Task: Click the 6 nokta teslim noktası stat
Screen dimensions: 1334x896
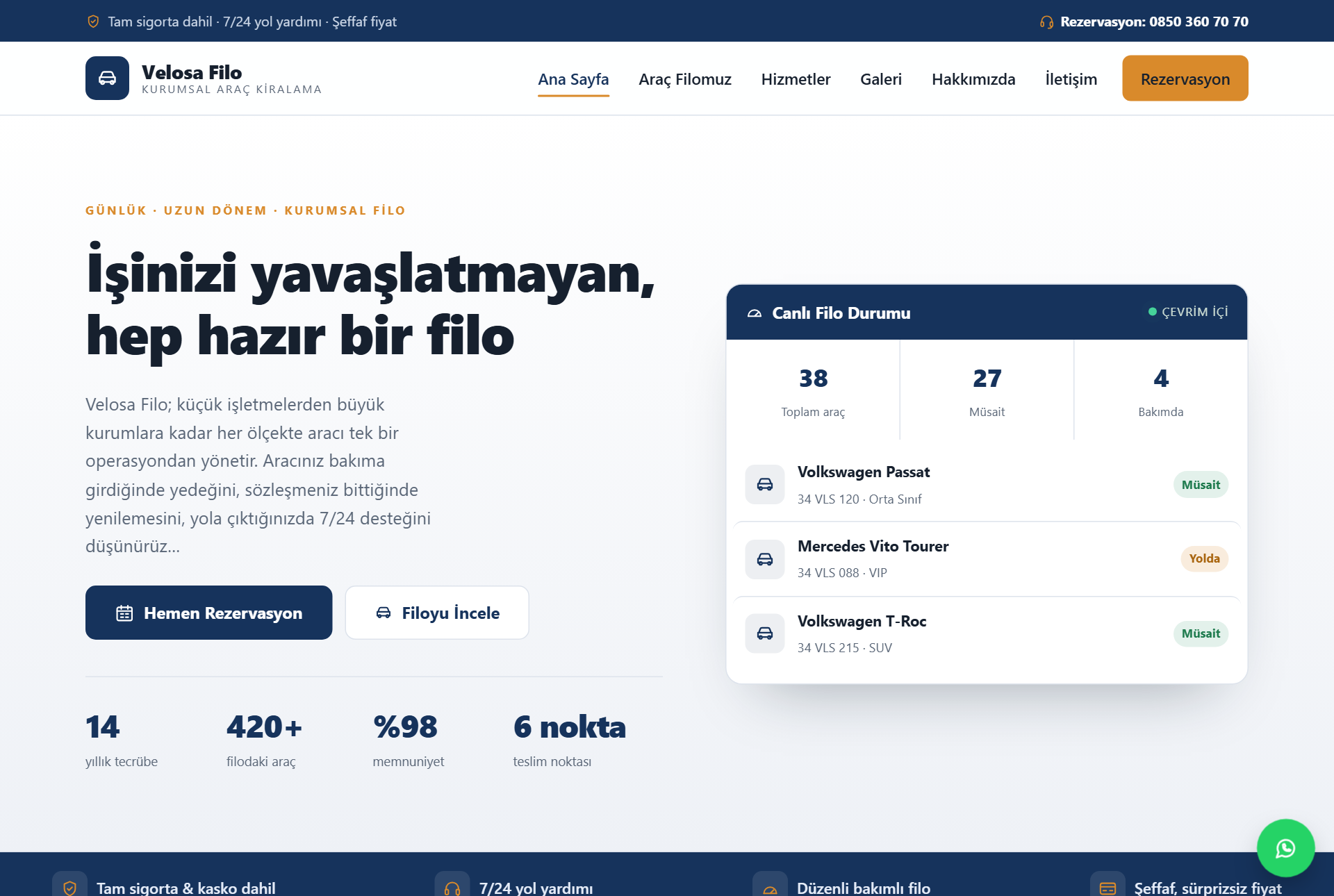Action: pos(570,740)
